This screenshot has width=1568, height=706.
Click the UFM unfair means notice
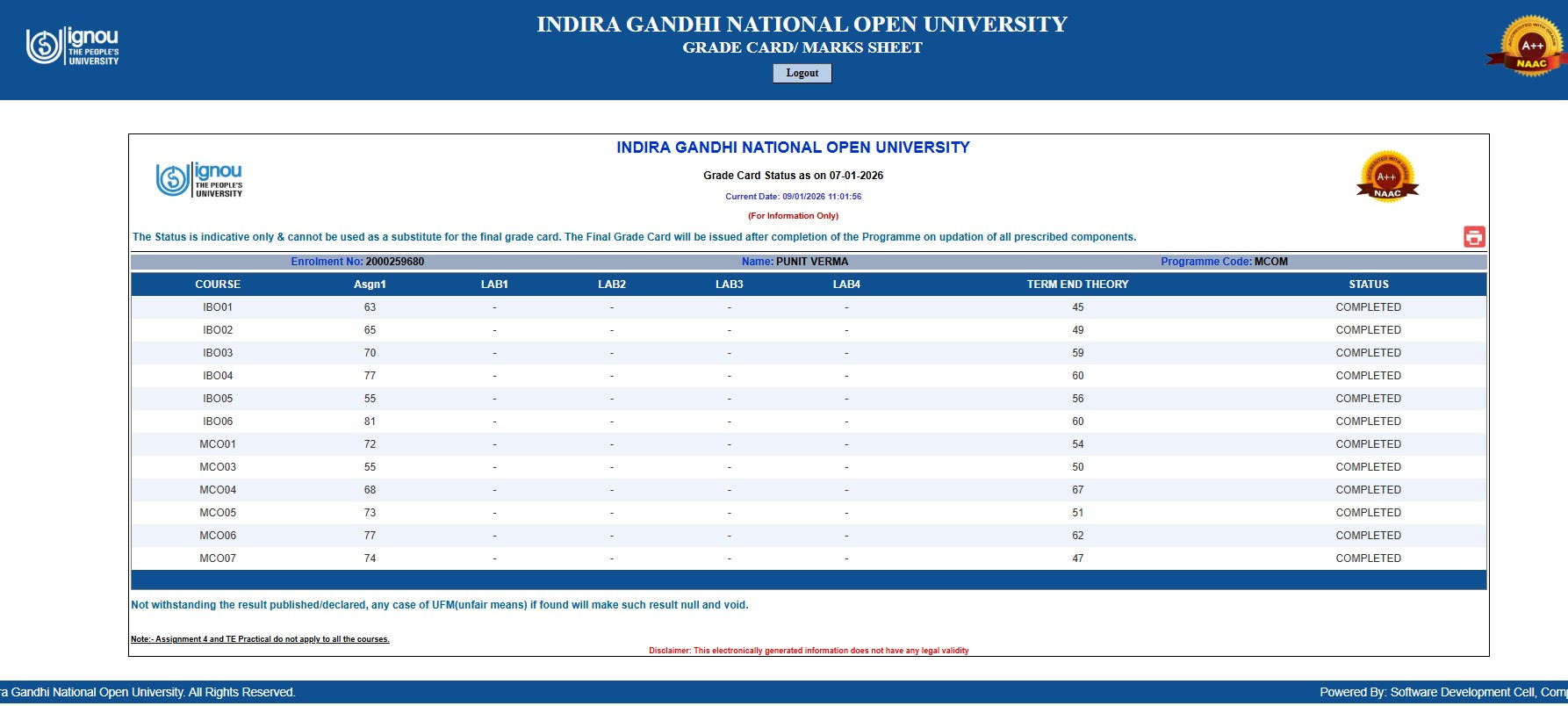[x=440, y=605]
